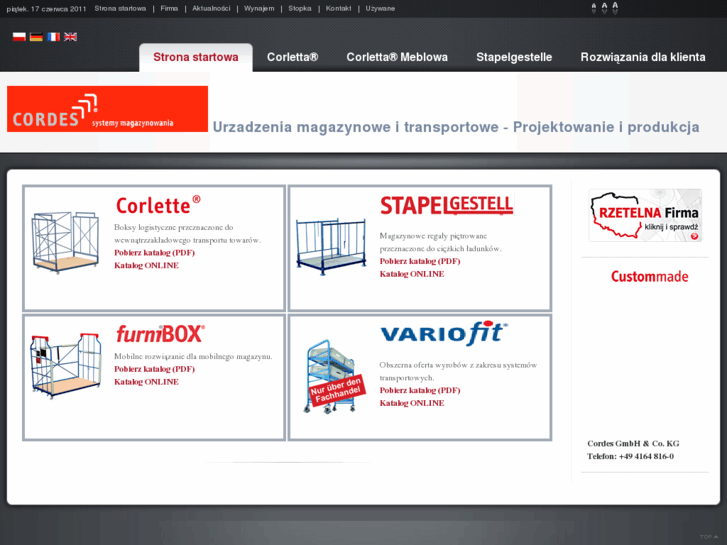Open the Rozwiązania dla klienta tab
Screen dimensions: 727x545
(x=643, y=57)
